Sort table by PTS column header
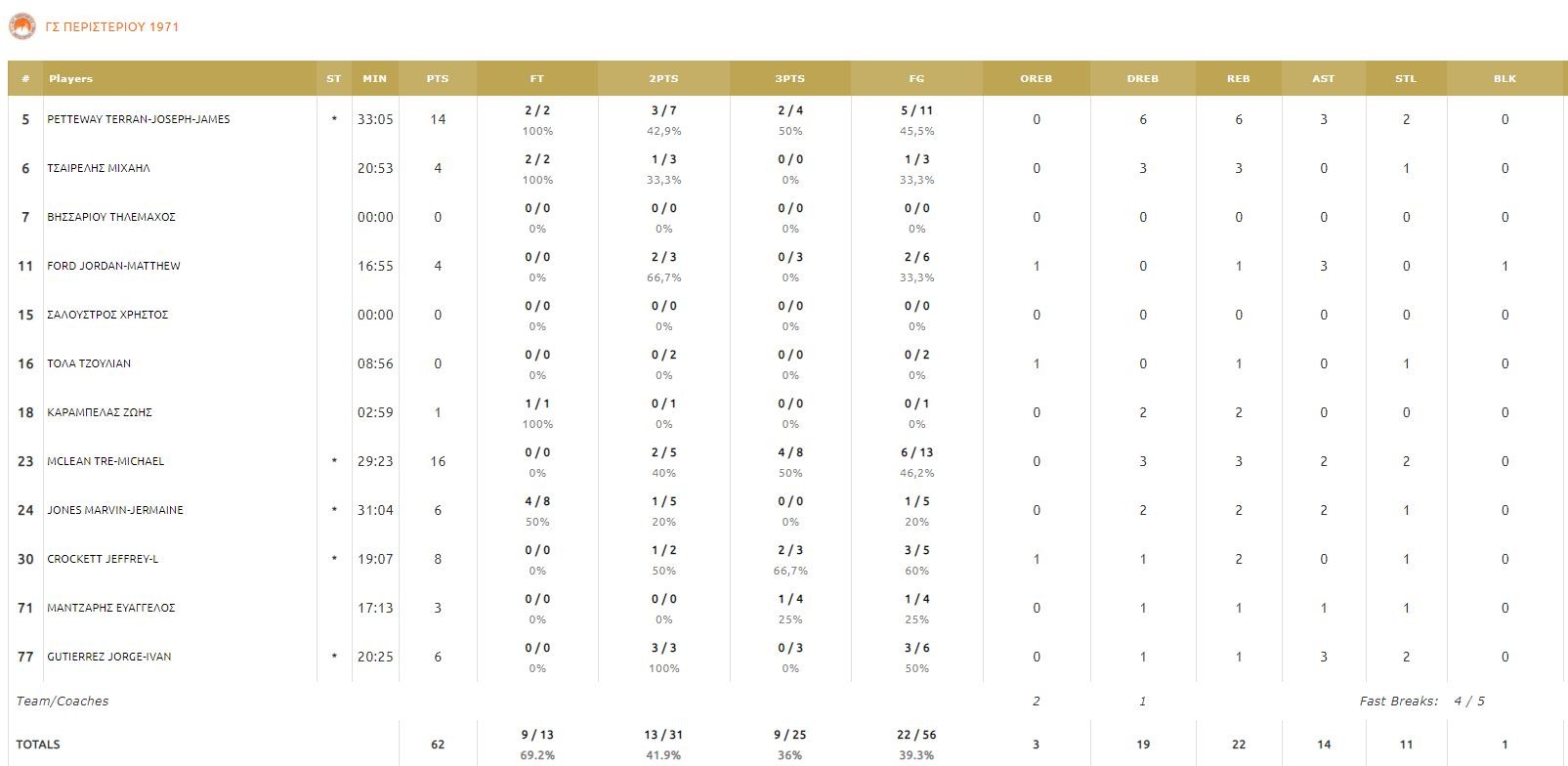Image resolution: width=1568 pixels, height=766 pixels. 438,78
